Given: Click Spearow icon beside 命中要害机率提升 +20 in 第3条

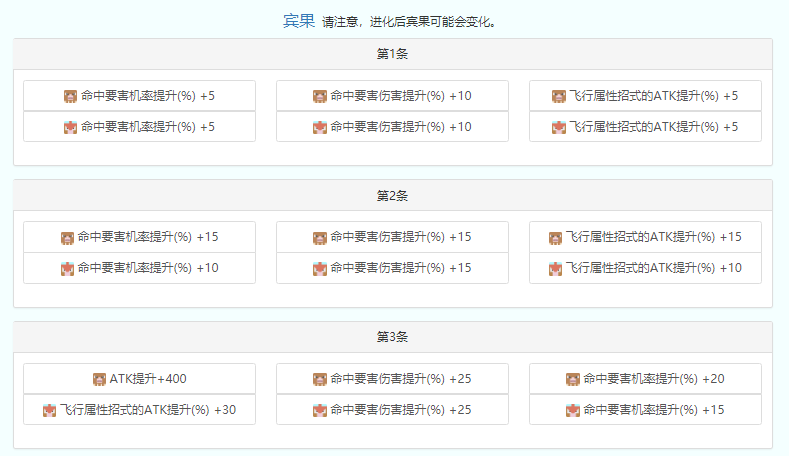Looking at the screenshot, I should (573, 379).
